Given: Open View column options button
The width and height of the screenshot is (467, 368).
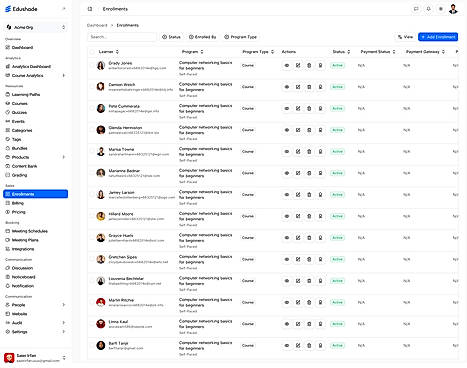Looking at the screenshot, I should pyautogui.click(x=405, y=37).
